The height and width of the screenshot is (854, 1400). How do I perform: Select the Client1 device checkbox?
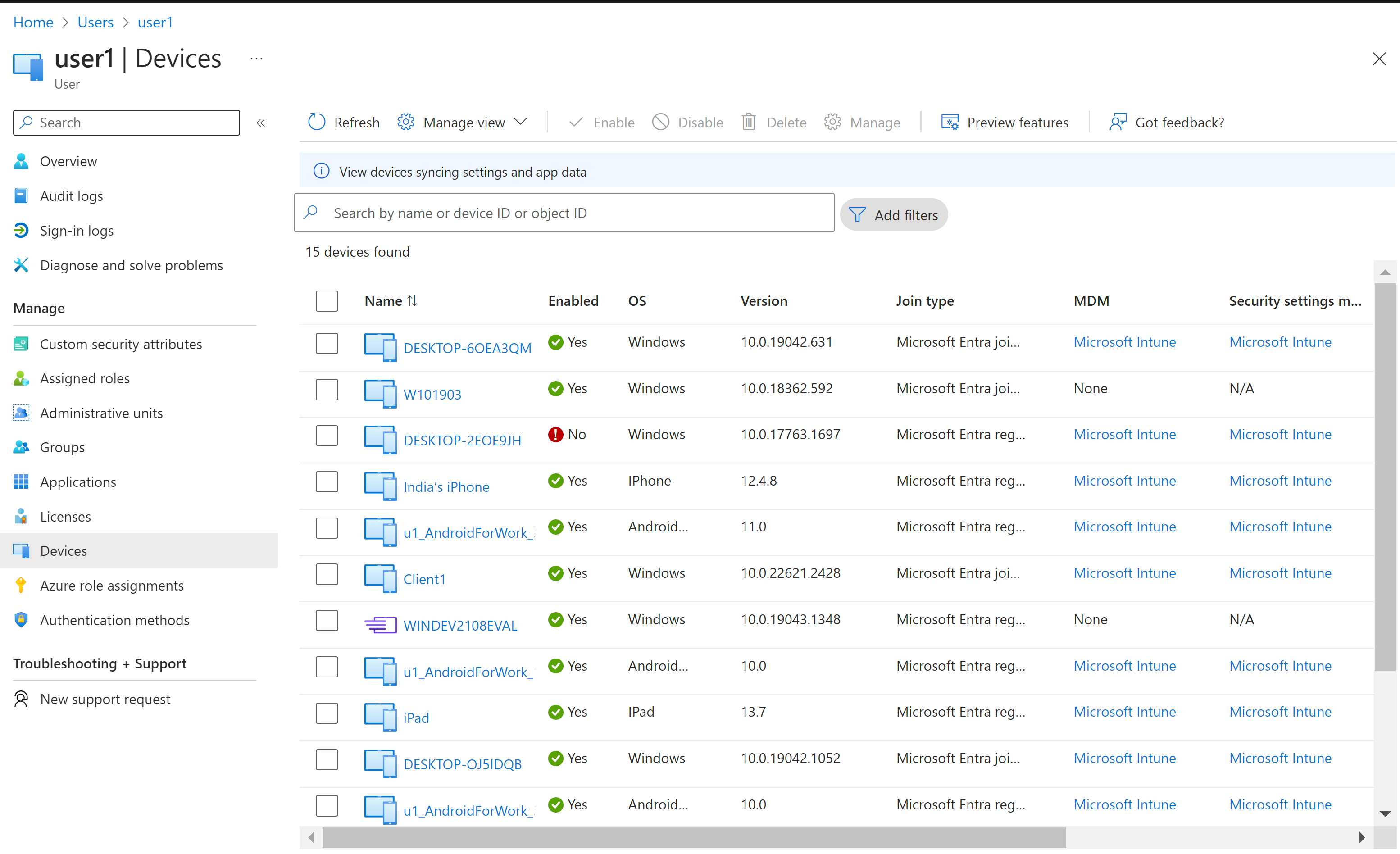coord(327,574)
